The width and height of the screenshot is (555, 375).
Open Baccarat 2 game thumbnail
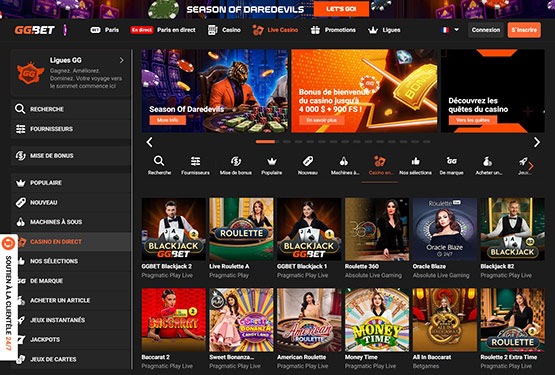click(173, 320)
